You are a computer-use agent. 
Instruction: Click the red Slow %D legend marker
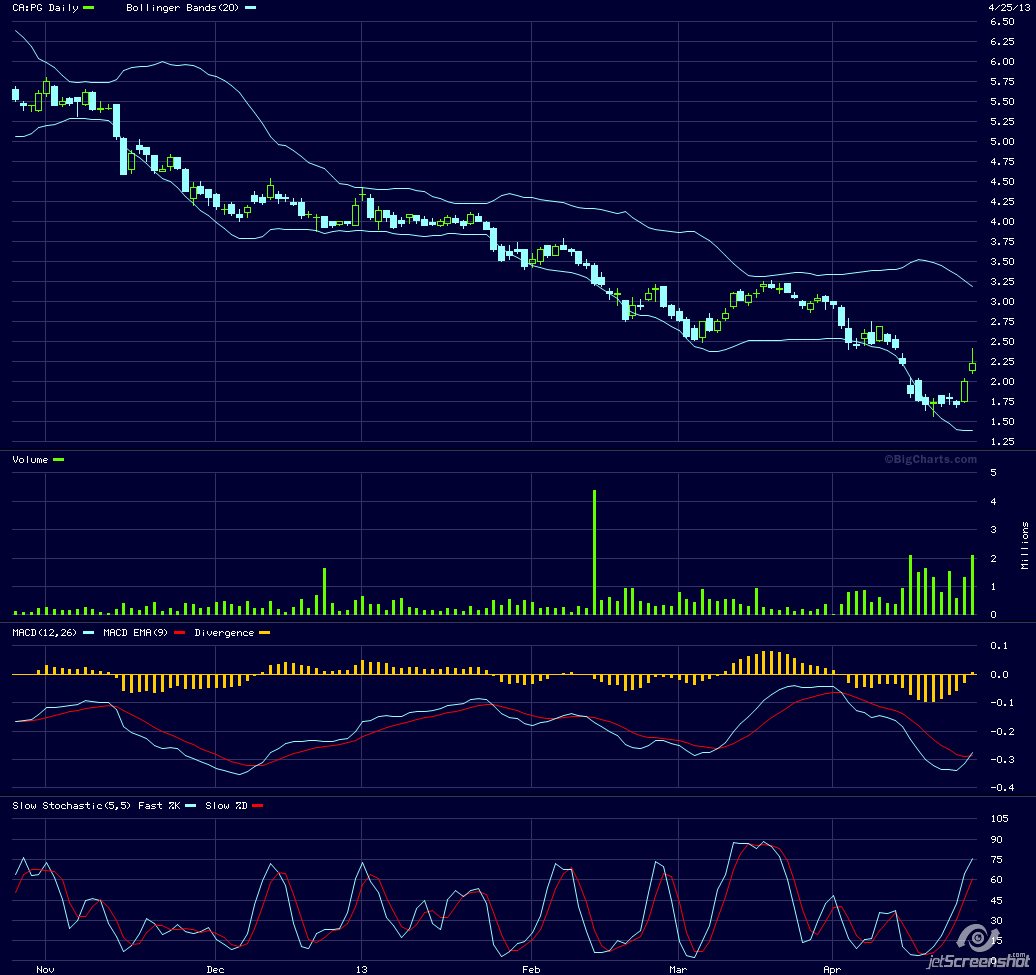[257, 805]
